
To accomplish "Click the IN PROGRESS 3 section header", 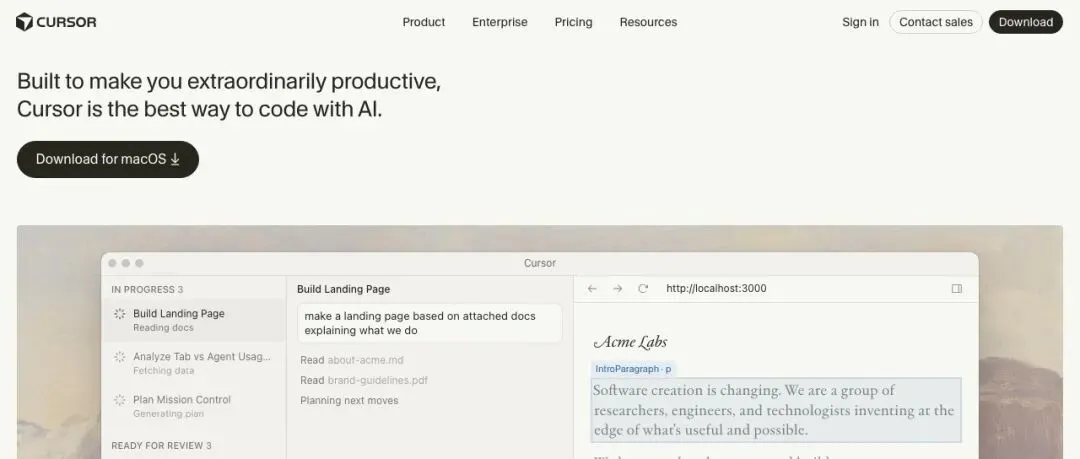I will point(147,289).
